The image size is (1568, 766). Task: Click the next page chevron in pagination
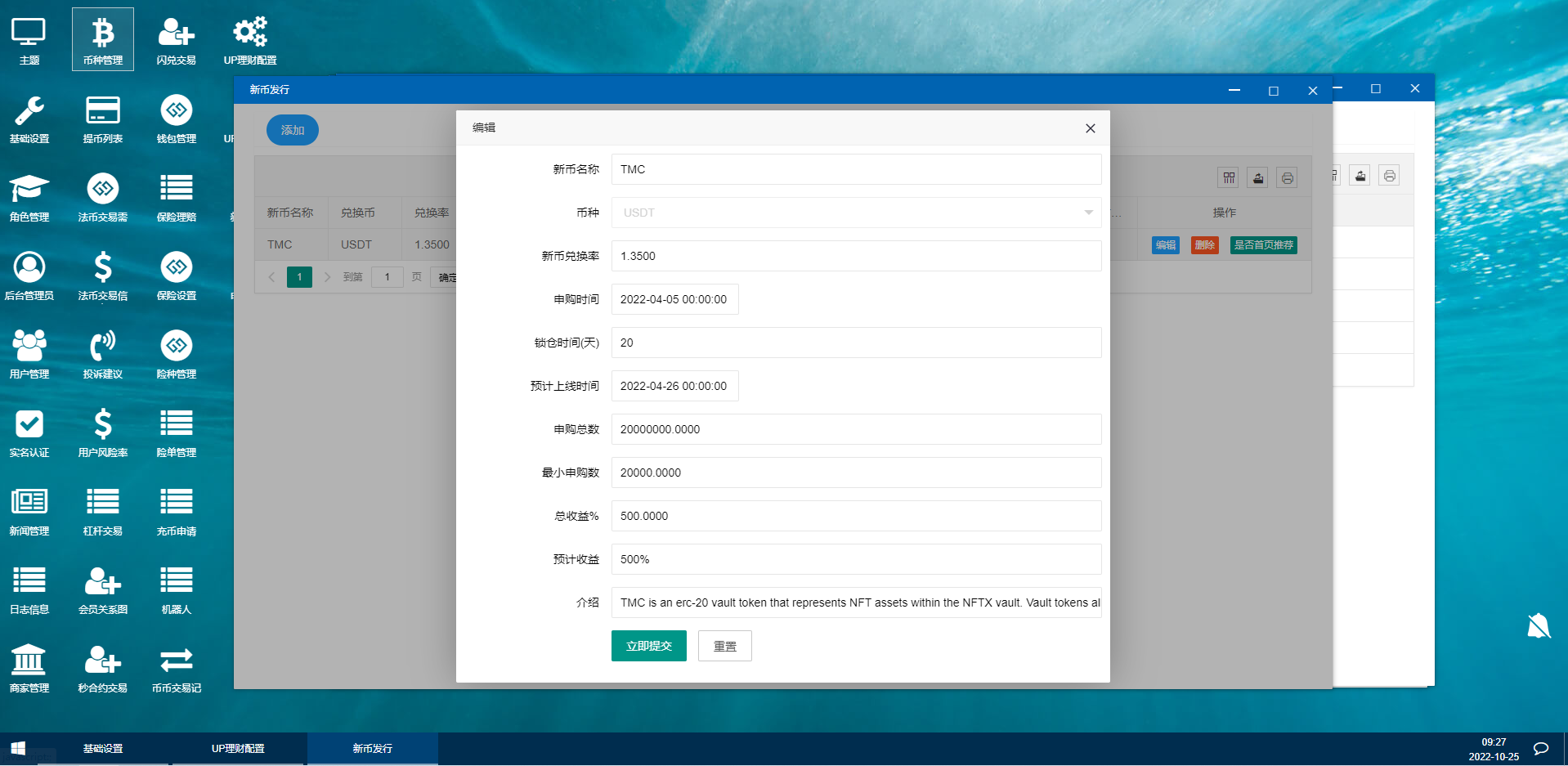coord(327,277)
